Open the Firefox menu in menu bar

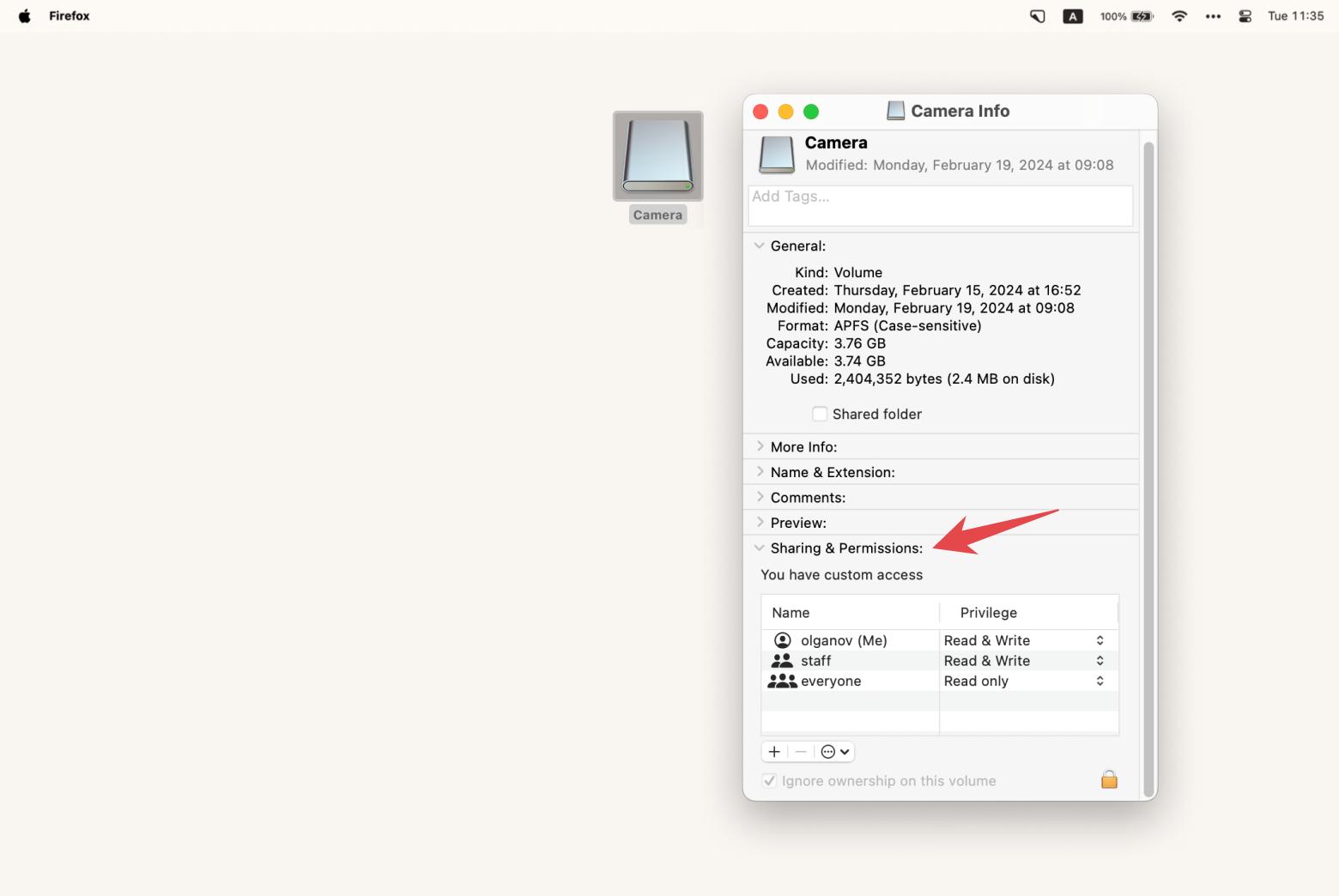tap(70, 16)
